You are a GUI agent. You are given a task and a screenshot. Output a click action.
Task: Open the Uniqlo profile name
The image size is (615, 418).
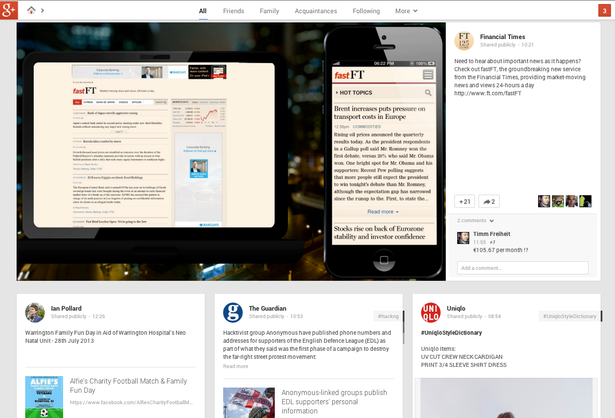[456, 308]
